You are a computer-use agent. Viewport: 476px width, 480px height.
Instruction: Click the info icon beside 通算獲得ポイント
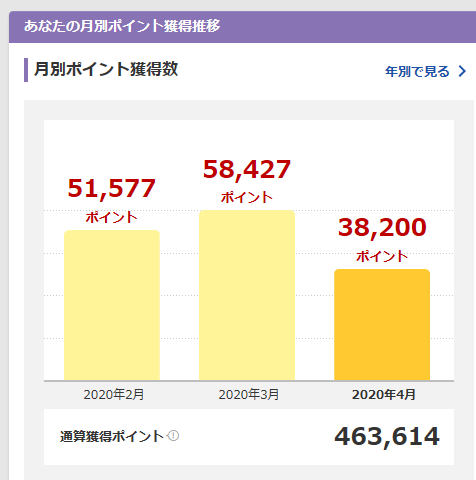173,435
